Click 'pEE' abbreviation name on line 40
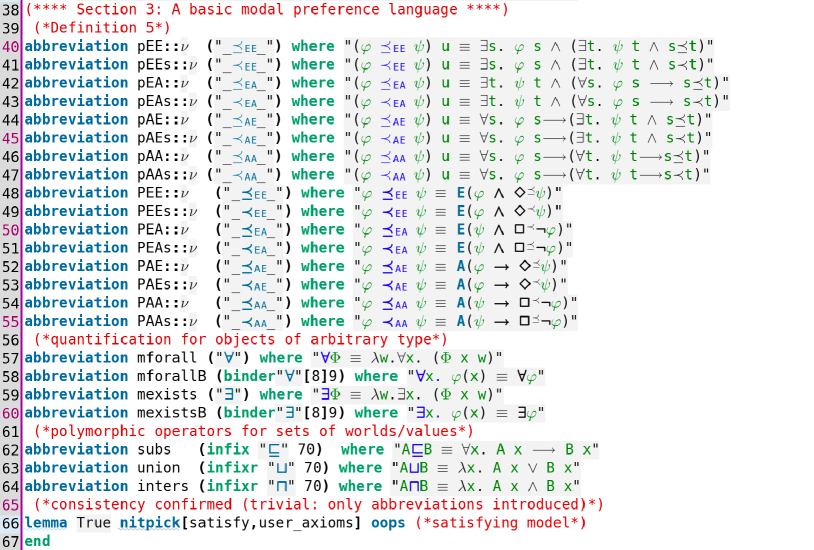This screenshot has width=814, height=550. [x=150, y=46]
